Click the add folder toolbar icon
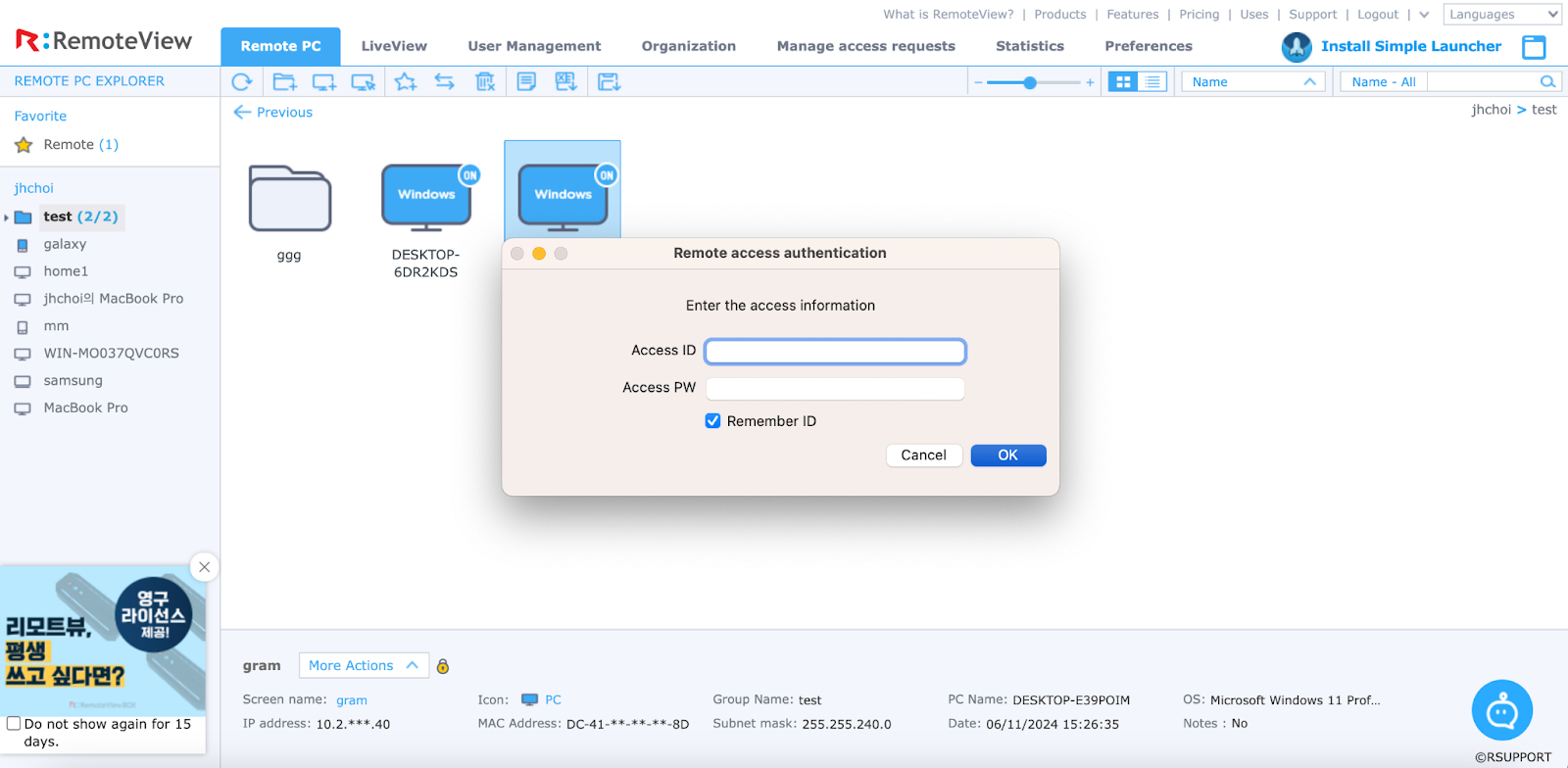 284,82
